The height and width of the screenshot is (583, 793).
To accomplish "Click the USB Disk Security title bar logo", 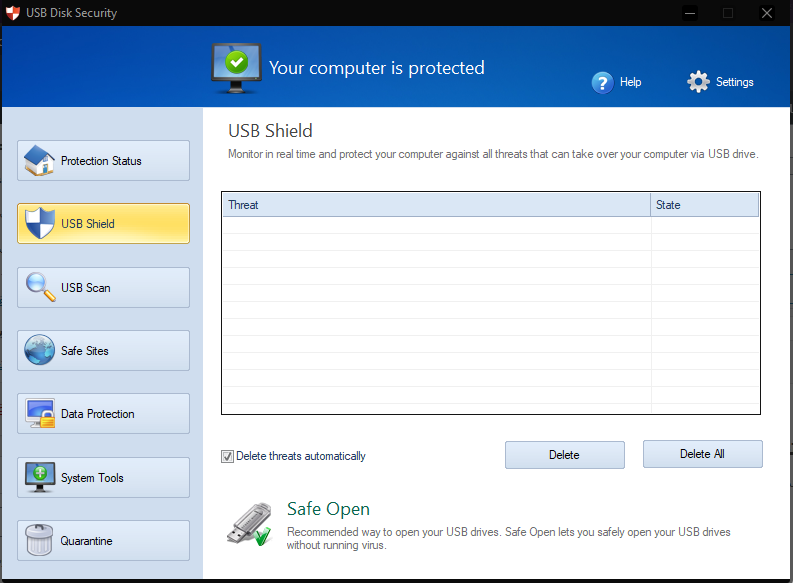I will pyautogui.click(x=13, y=13).
